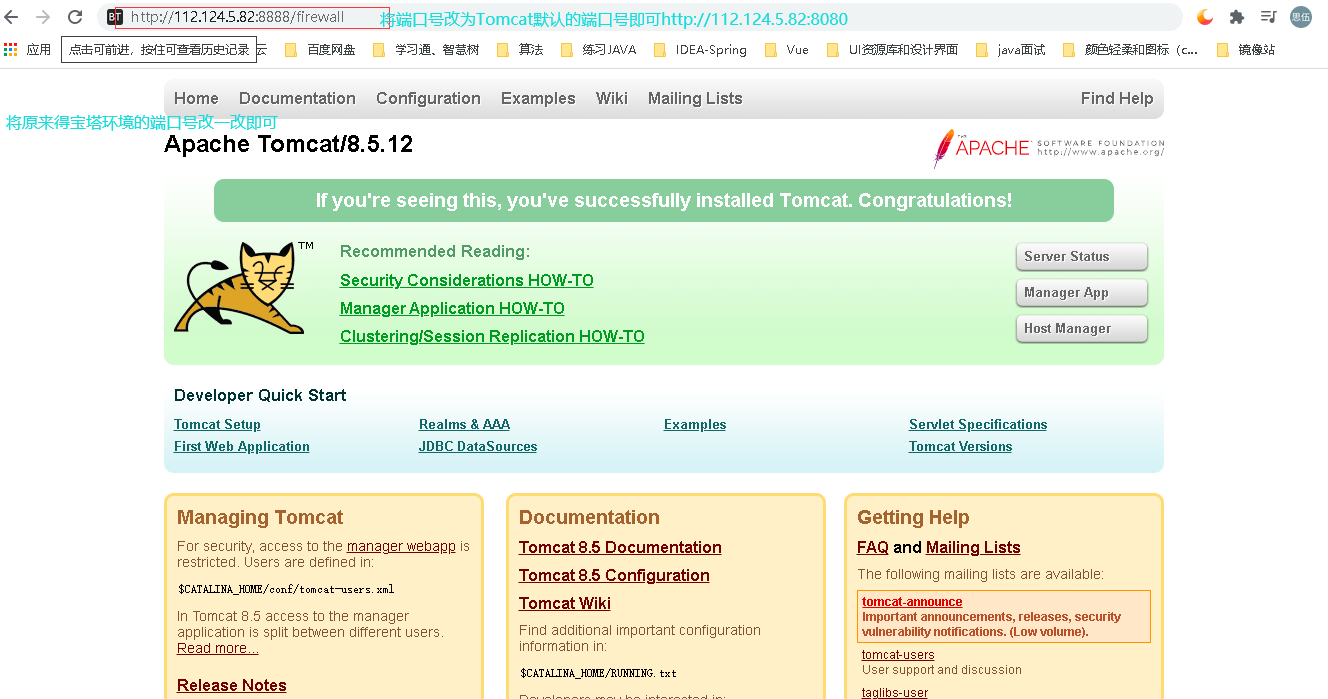1328x699 pixels.
Task: Click the Host Manager button
Action: coord(1081,328)
